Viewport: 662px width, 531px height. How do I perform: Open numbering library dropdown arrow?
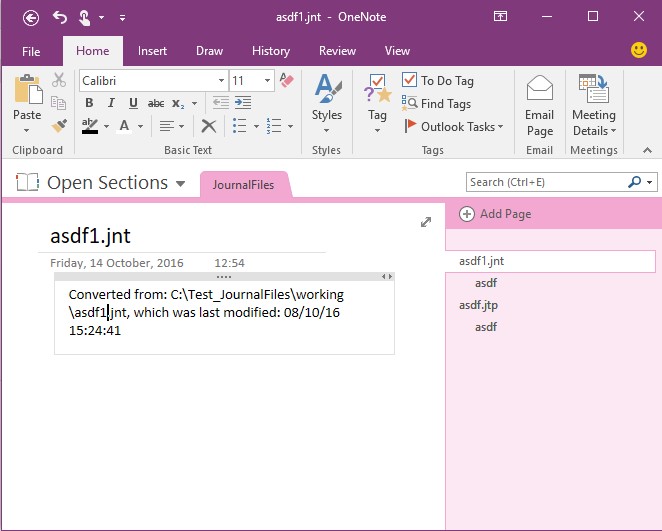coord(290,126)
